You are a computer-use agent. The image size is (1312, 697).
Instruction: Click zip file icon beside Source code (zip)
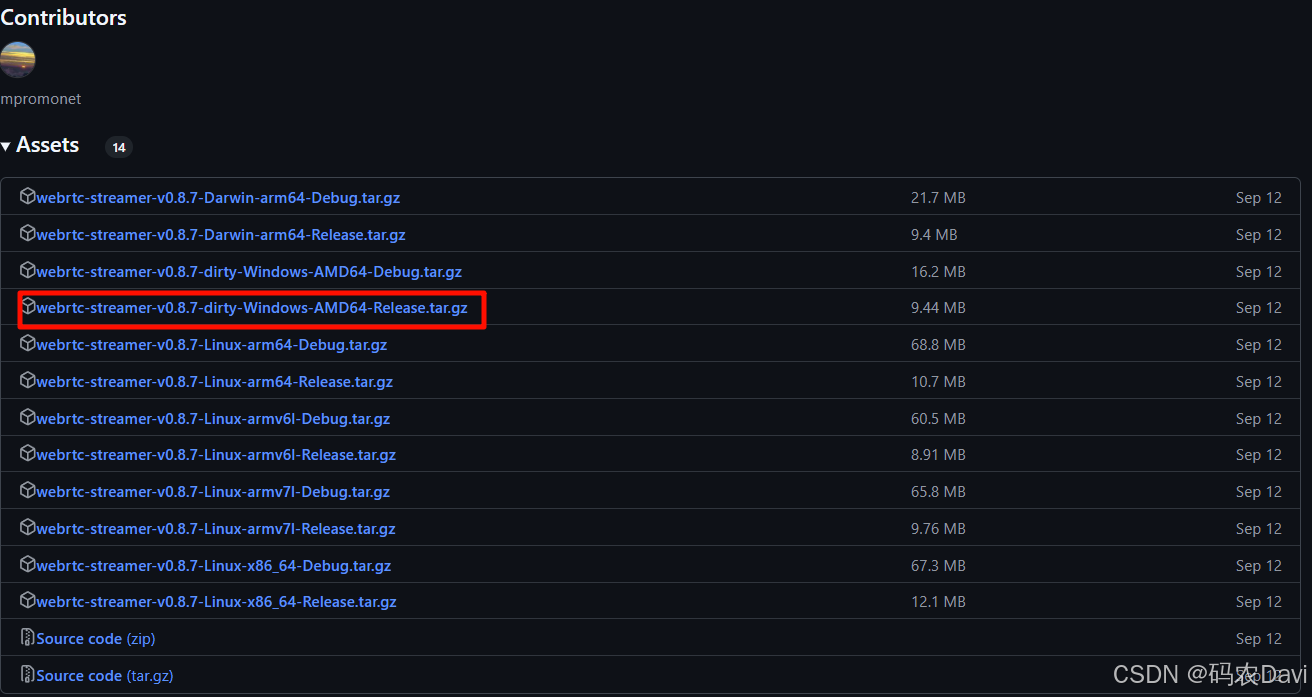click(x=28, y=638)
